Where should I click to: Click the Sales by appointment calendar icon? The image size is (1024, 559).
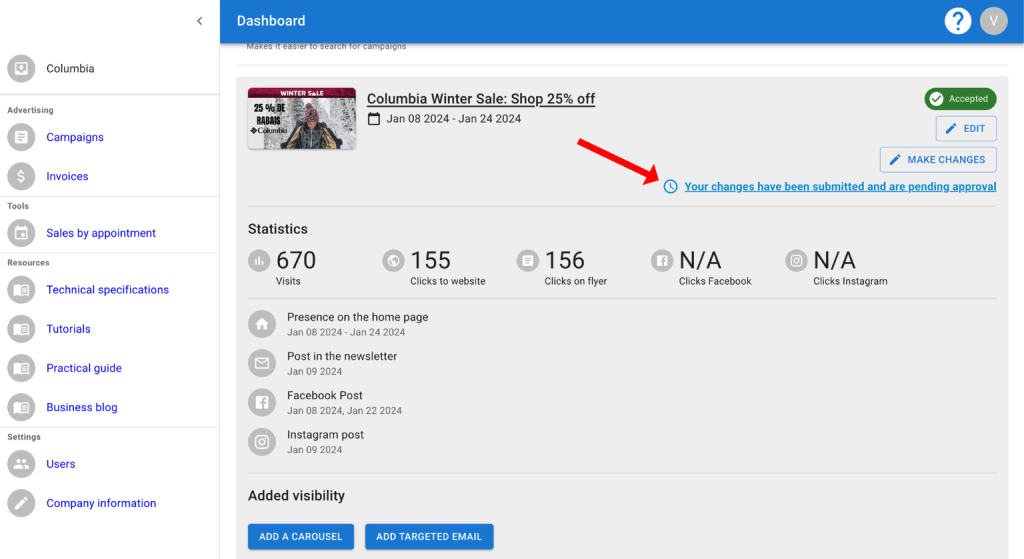[21, 233]
